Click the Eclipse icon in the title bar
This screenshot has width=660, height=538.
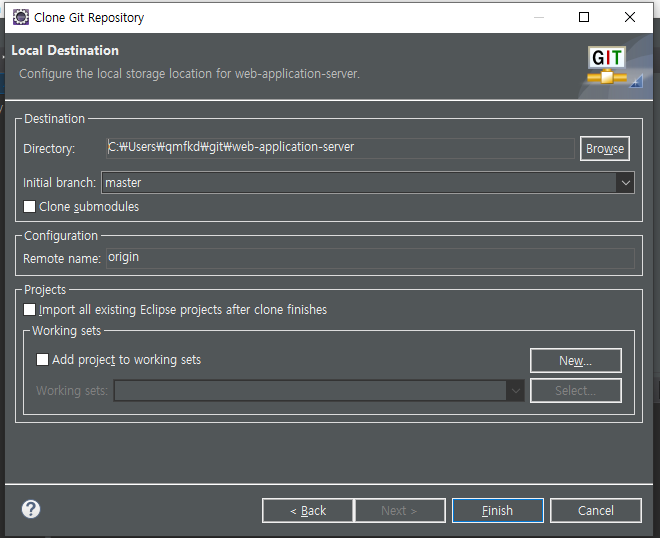click(20, 17)
